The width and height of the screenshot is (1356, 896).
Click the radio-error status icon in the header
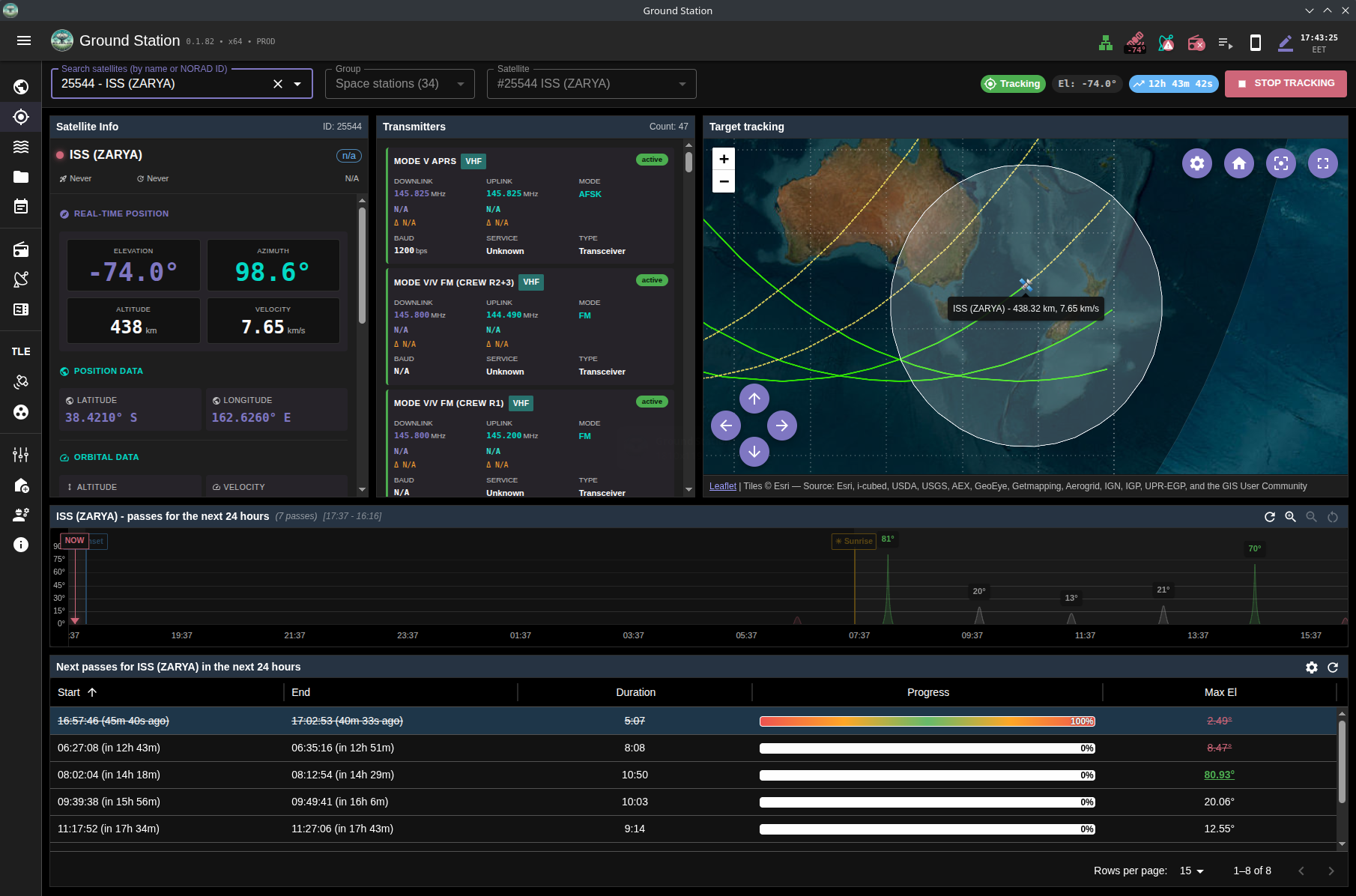(1196, 43)
